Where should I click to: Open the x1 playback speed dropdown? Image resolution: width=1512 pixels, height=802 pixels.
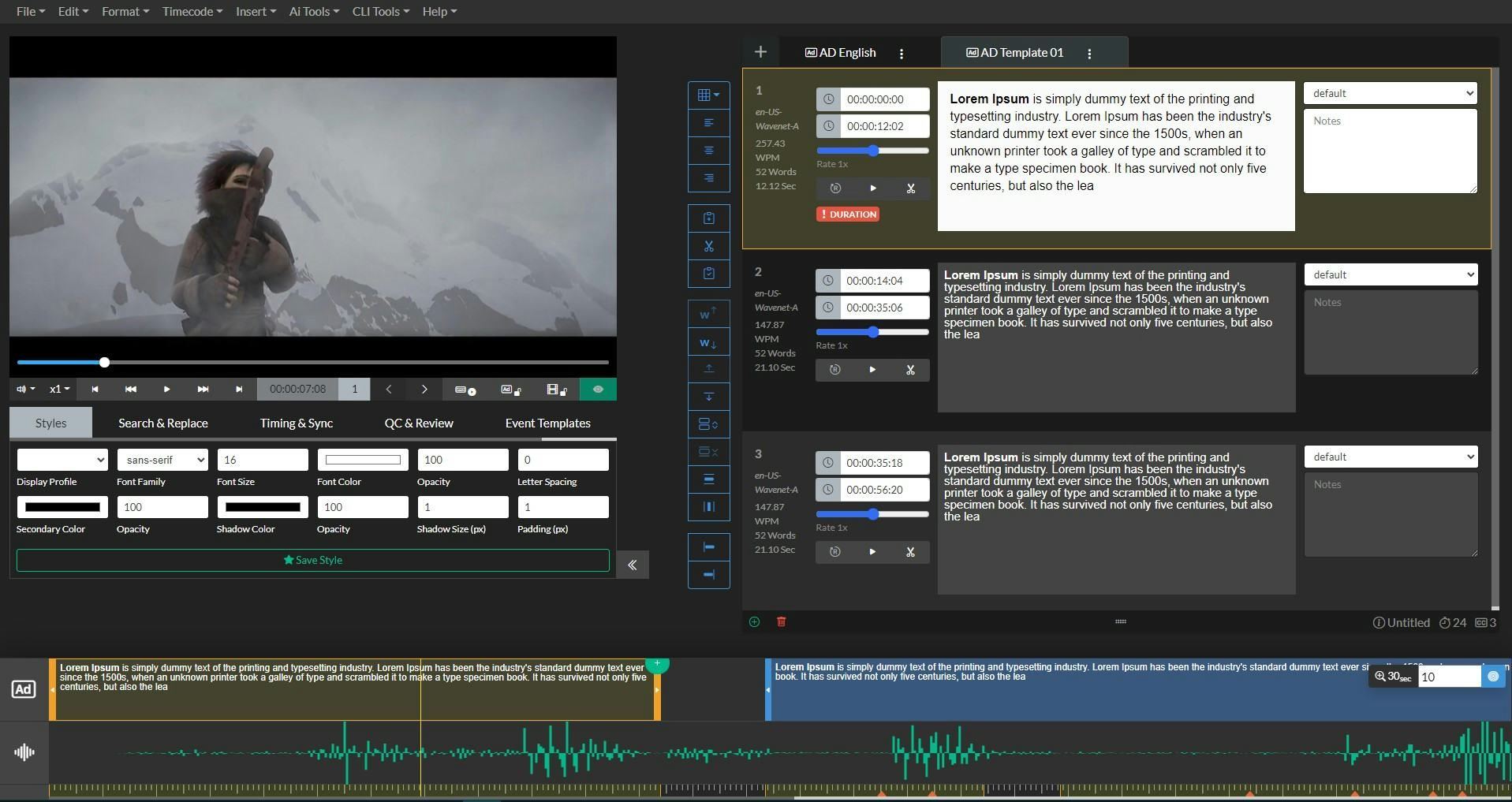(x=58, y=389)
